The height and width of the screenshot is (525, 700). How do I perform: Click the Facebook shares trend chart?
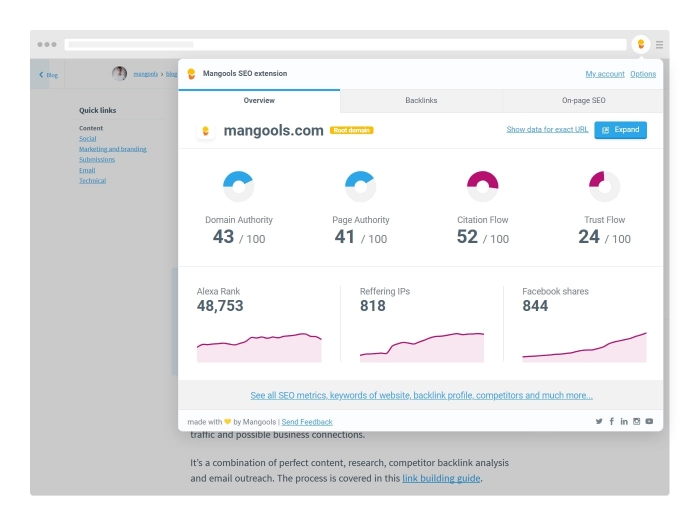[x=584, y=347]
